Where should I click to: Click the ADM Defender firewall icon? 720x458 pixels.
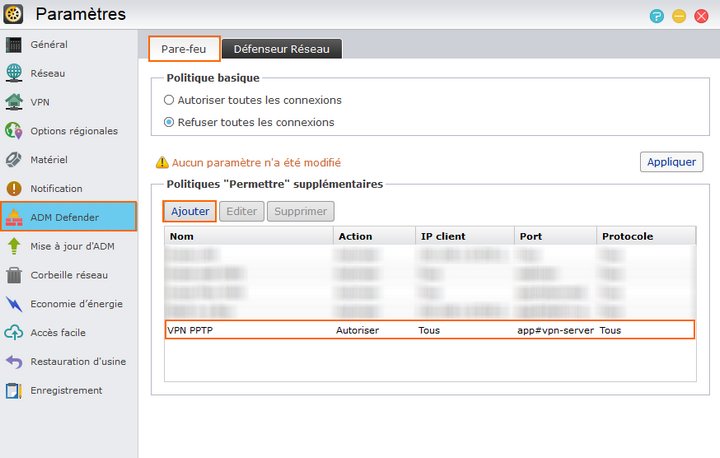coord(14,217)
